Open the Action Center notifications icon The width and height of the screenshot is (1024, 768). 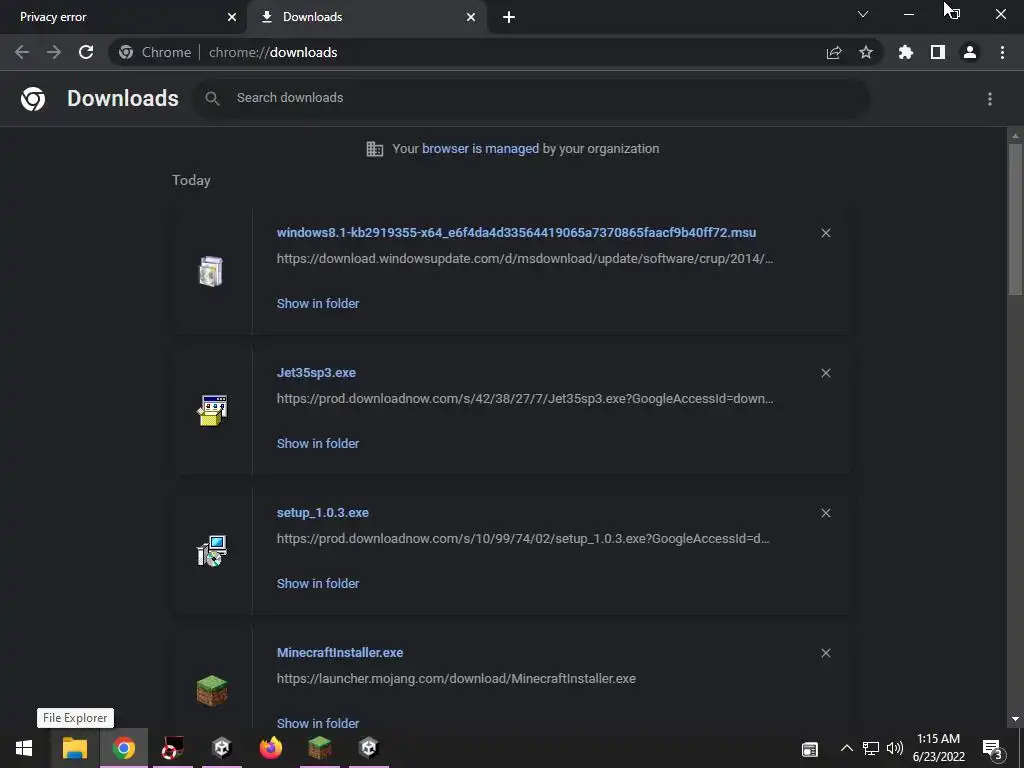[993, 749]
